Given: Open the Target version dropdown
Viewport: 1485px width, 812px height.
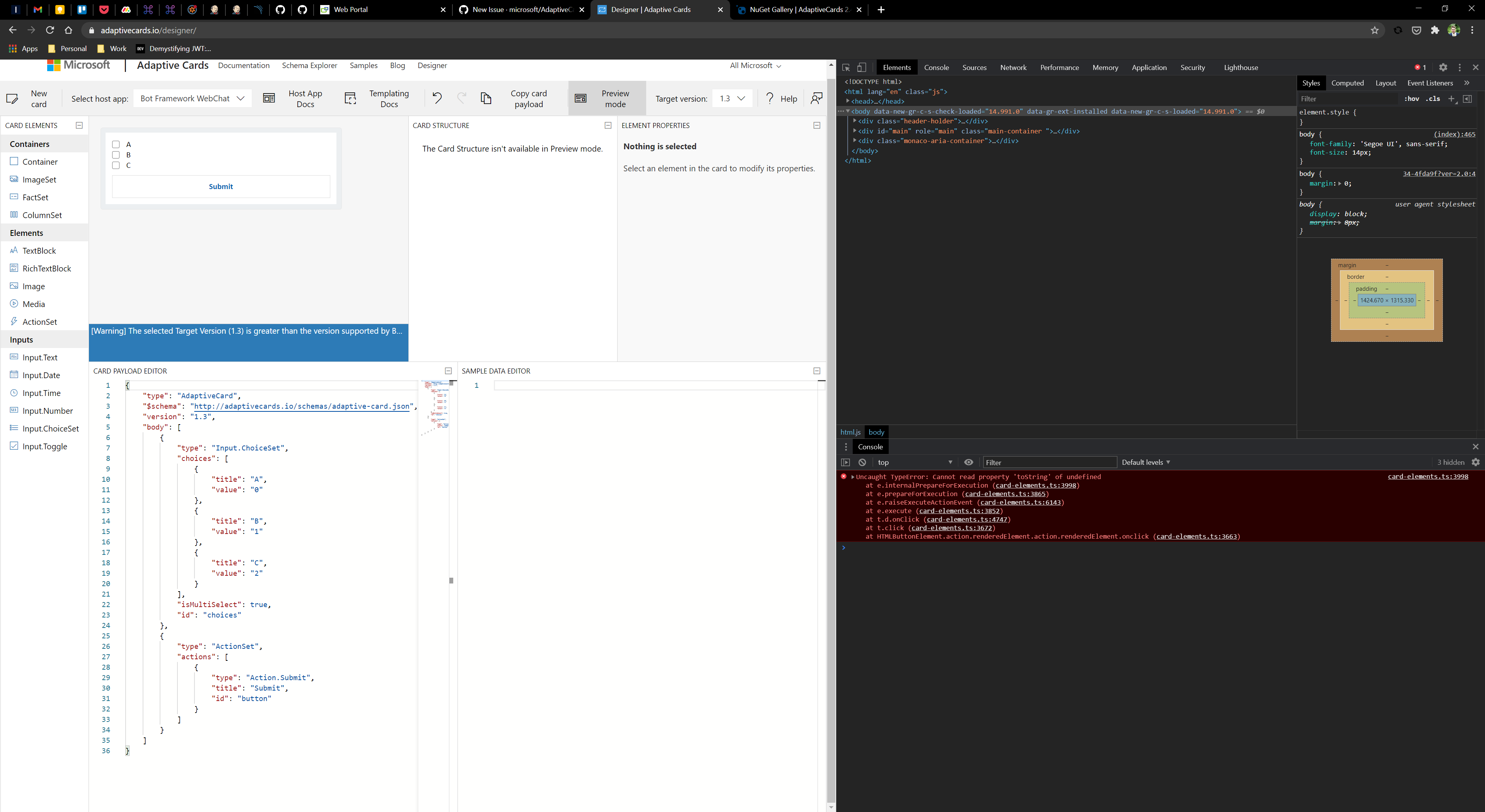Looking at the screenshot, I should point(732,98).
